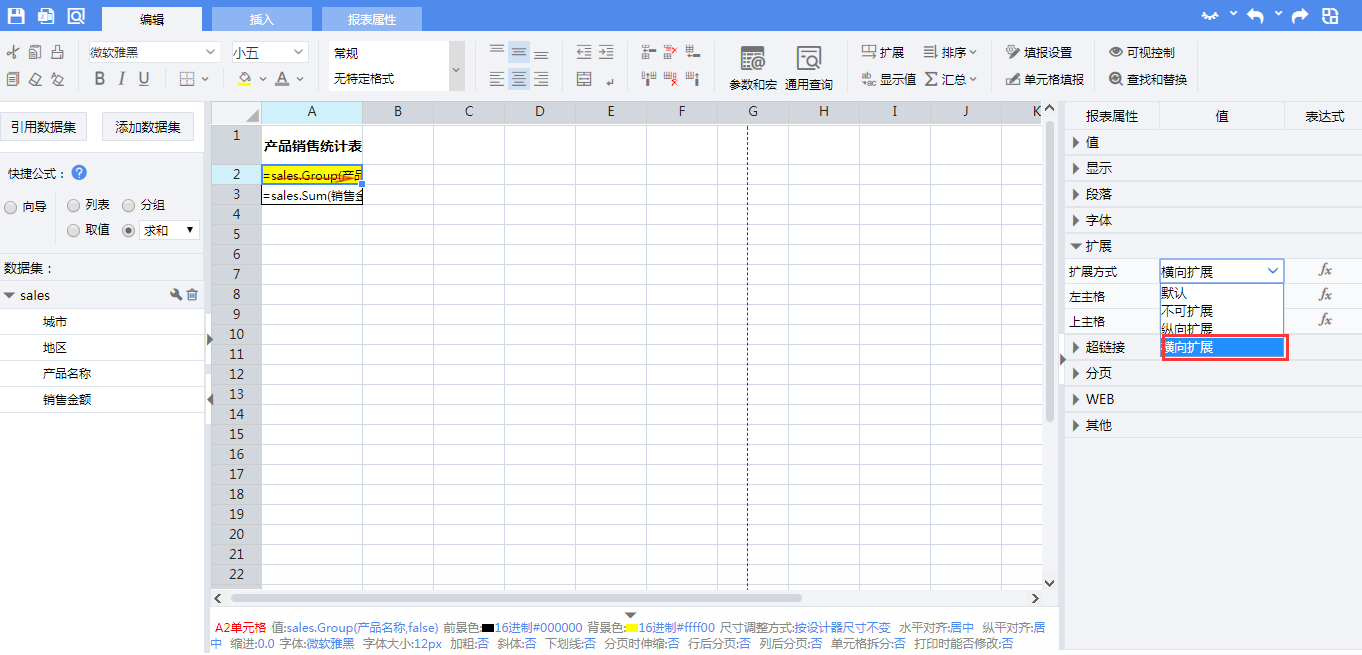Click the 引用数据集 button

44,127
